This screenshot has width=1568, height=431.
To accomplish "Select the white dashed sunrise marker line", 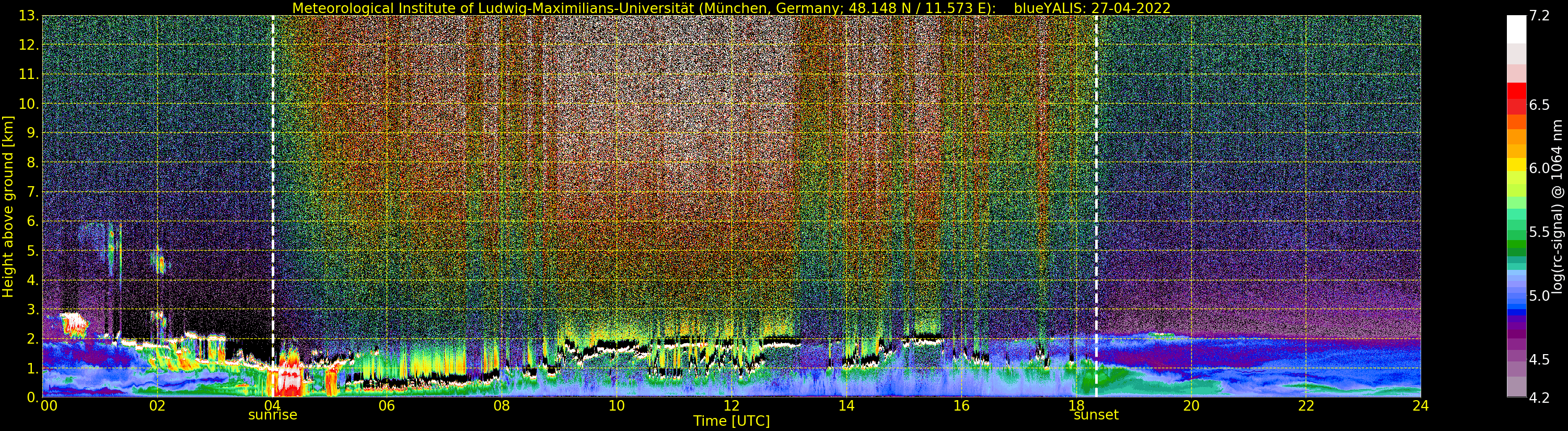I will [x=273, y=206].
